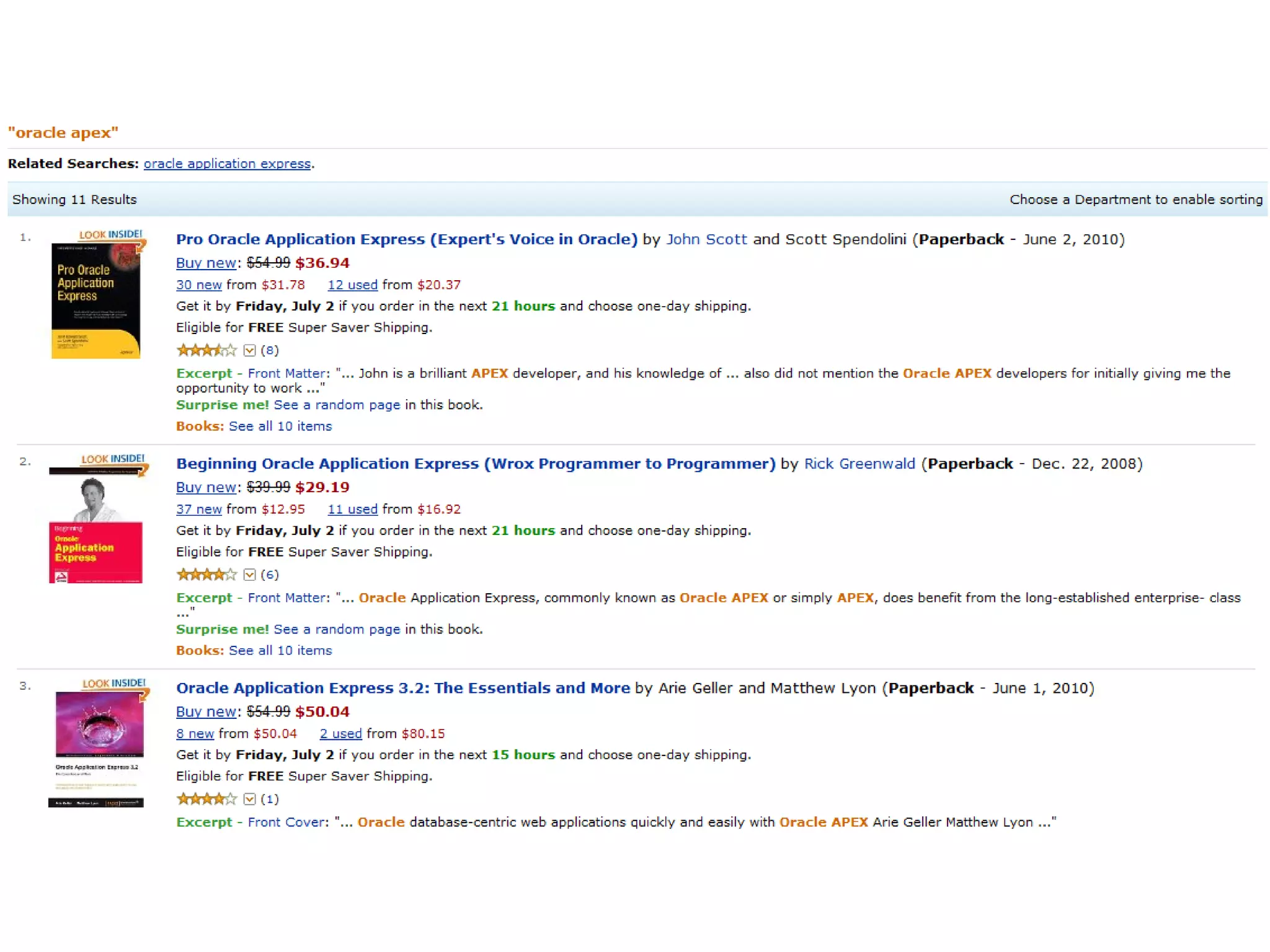Click See all 10 items under first result
The image size is (1270, 952).
point(280,426)
